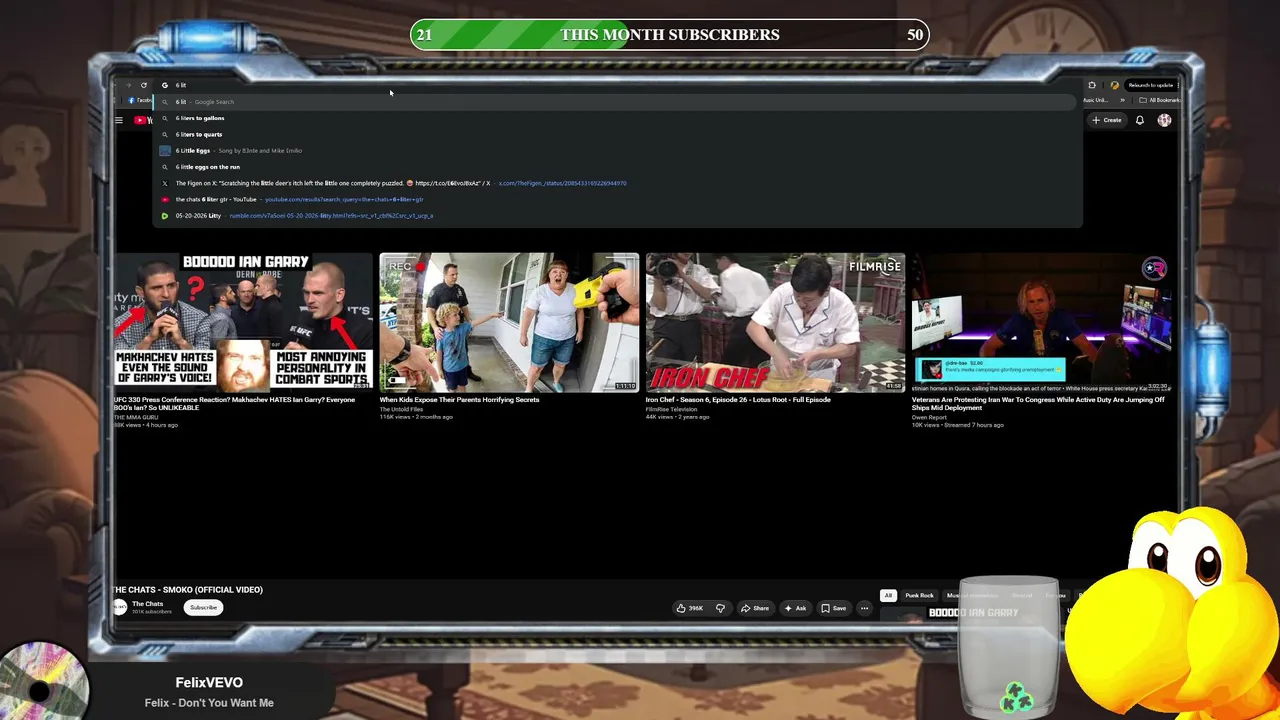Select the Punk Rock filter chip
This screenshot has width=1280, height=720.
(x=919, y=595)
